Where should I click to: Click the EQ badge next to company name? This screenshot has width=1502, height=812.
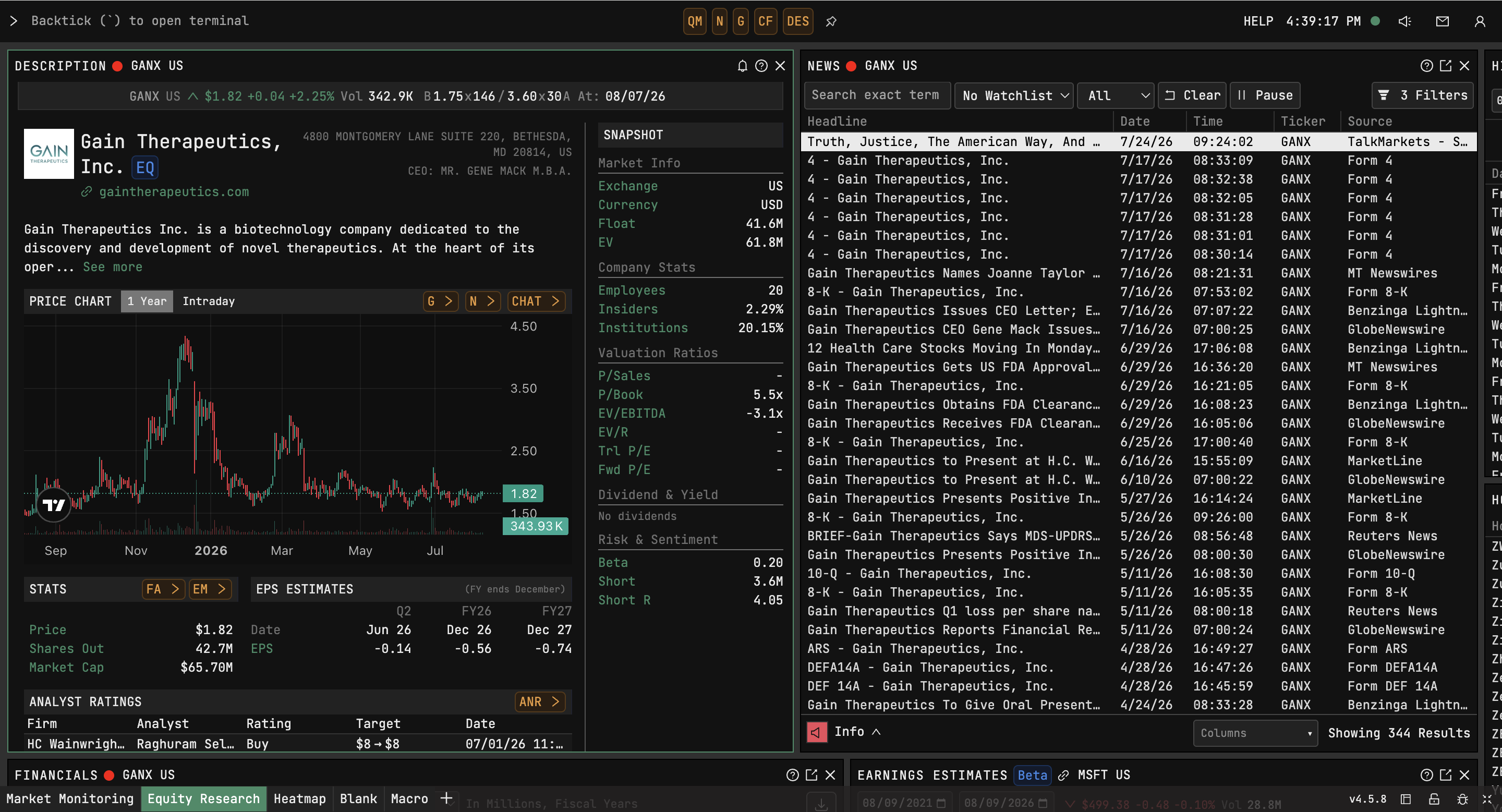[145, 168]
